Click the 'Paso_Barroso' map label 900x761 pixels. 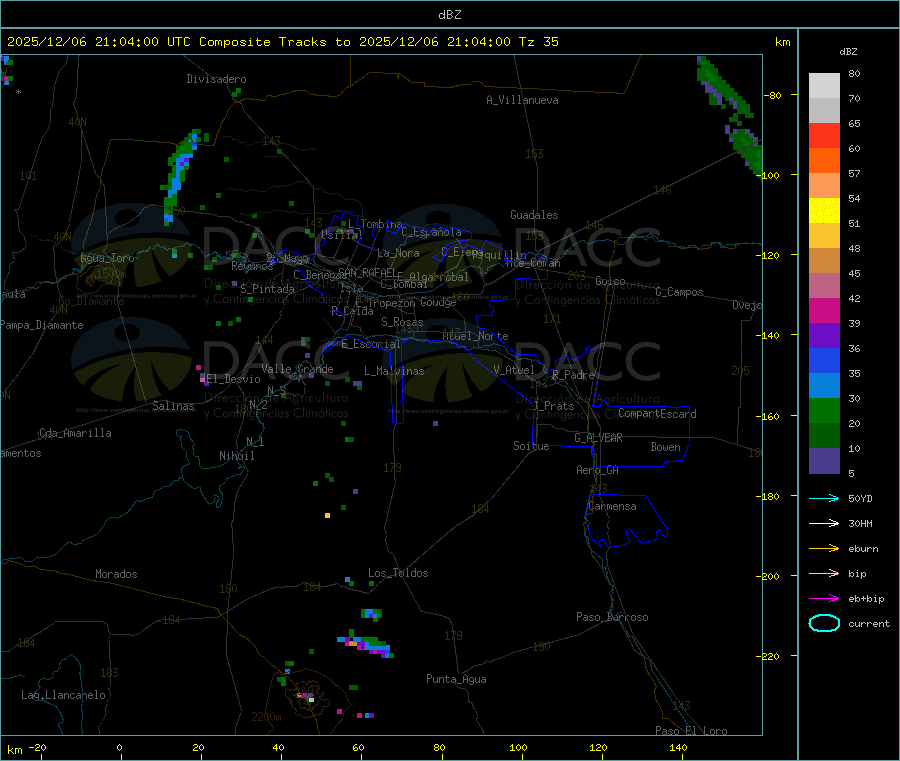tap(612, 617)
